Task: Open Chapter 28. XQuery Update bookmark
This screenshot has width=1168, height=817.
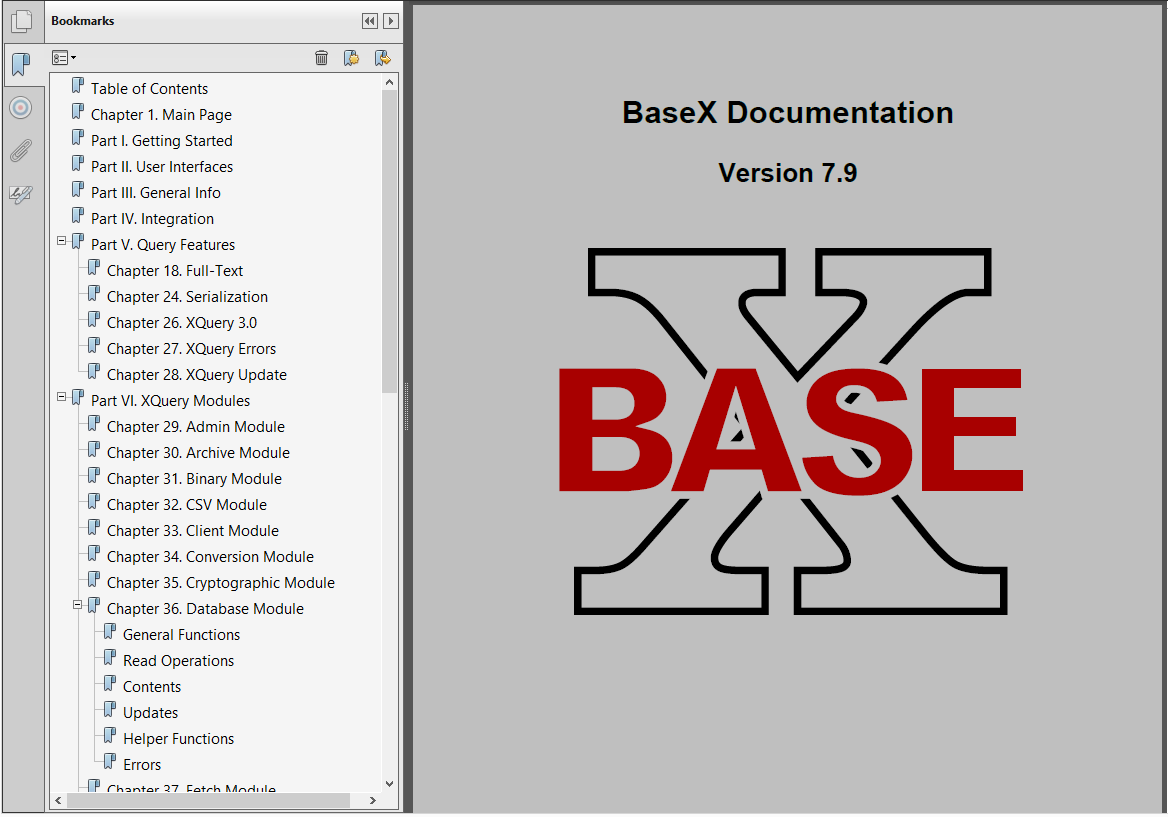Action: pyautogui.click(x=197, y=375)
